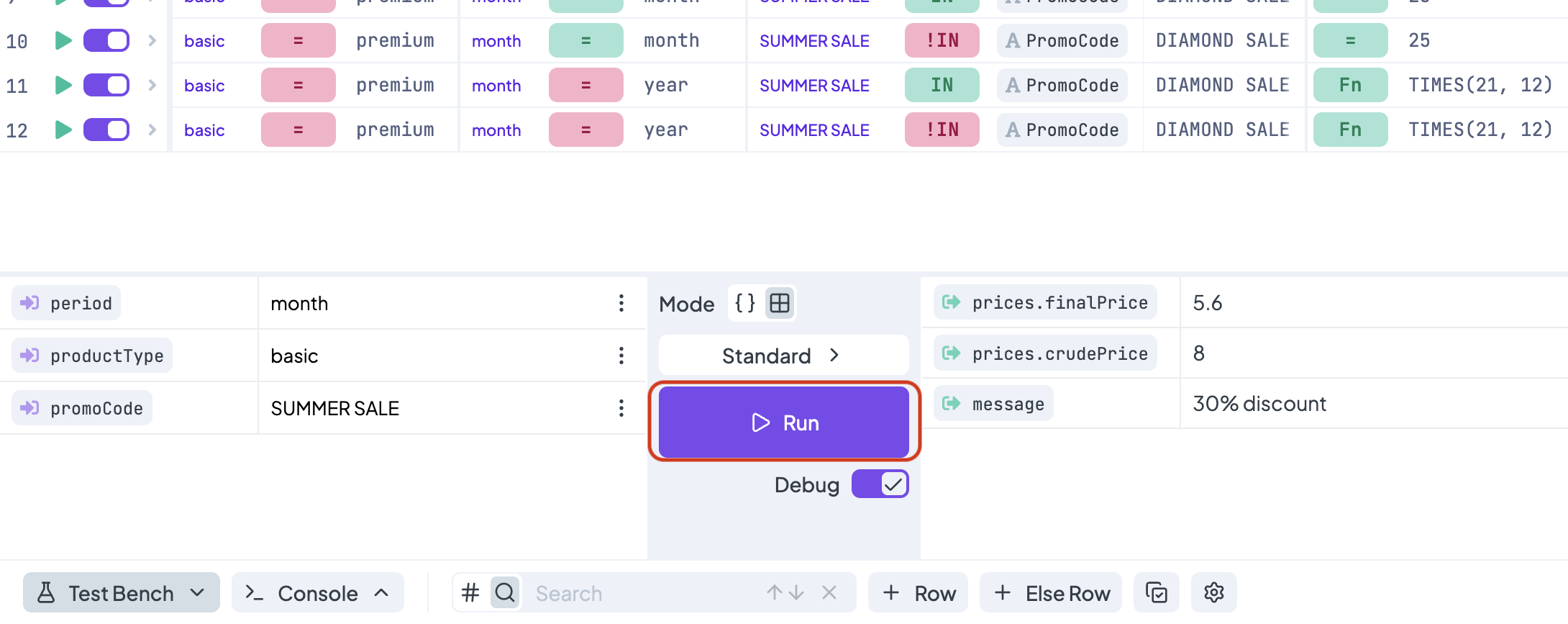Click the copy icon in bottom toolbar

pos(1156,593)
